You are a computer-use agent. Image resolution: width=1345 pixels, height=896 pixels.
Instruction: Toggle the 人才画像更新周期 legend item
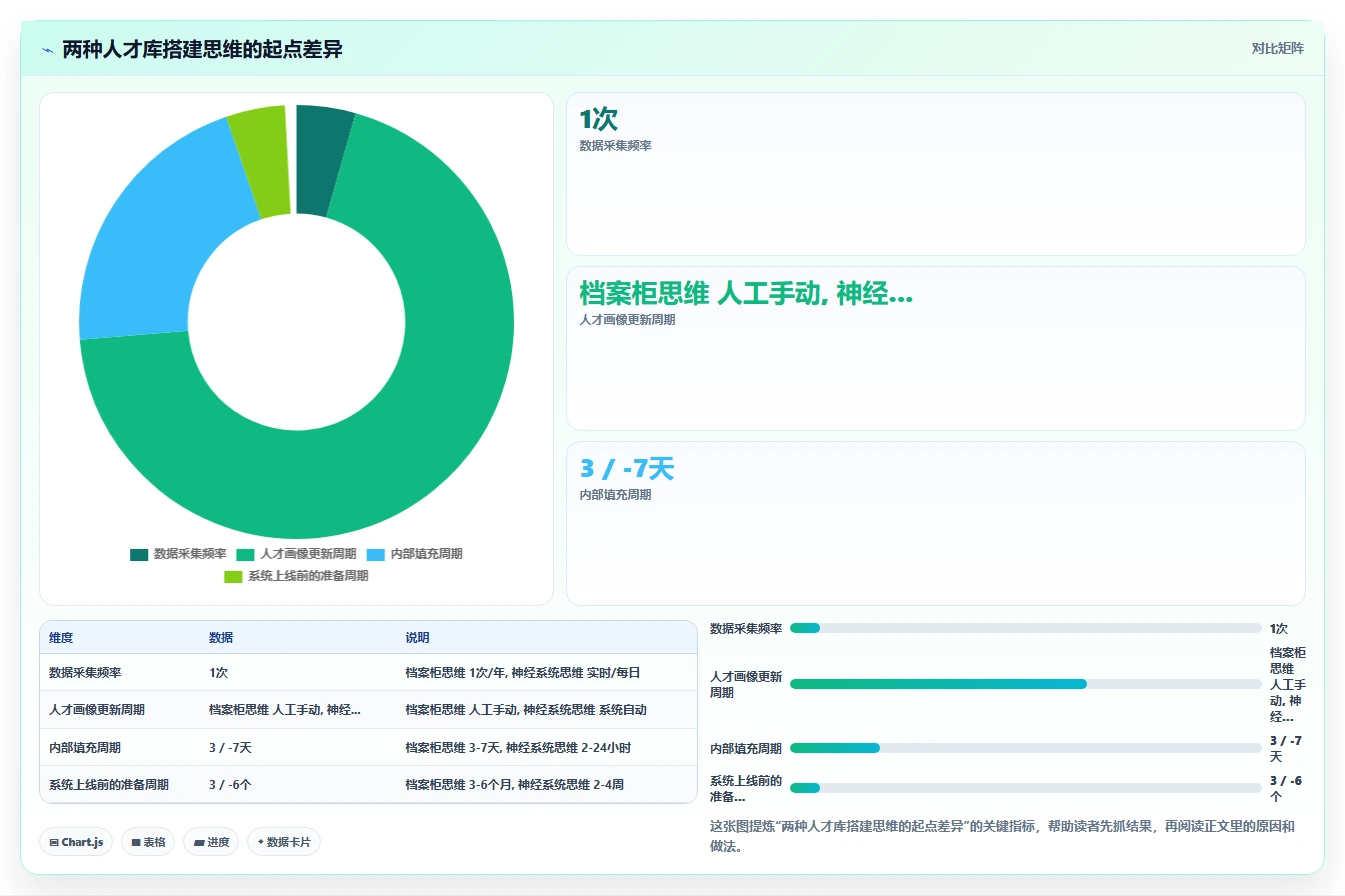tap(297, 554)
